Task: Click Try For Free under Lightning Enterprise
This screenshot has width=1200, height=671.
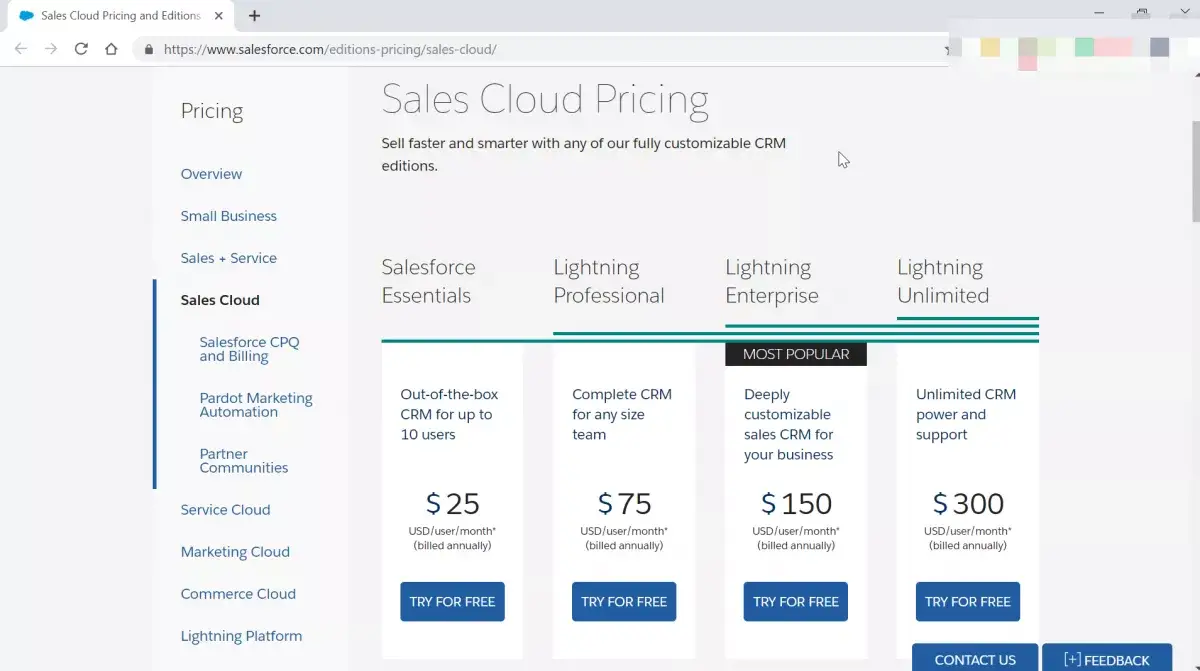Action: pos(796,602)
